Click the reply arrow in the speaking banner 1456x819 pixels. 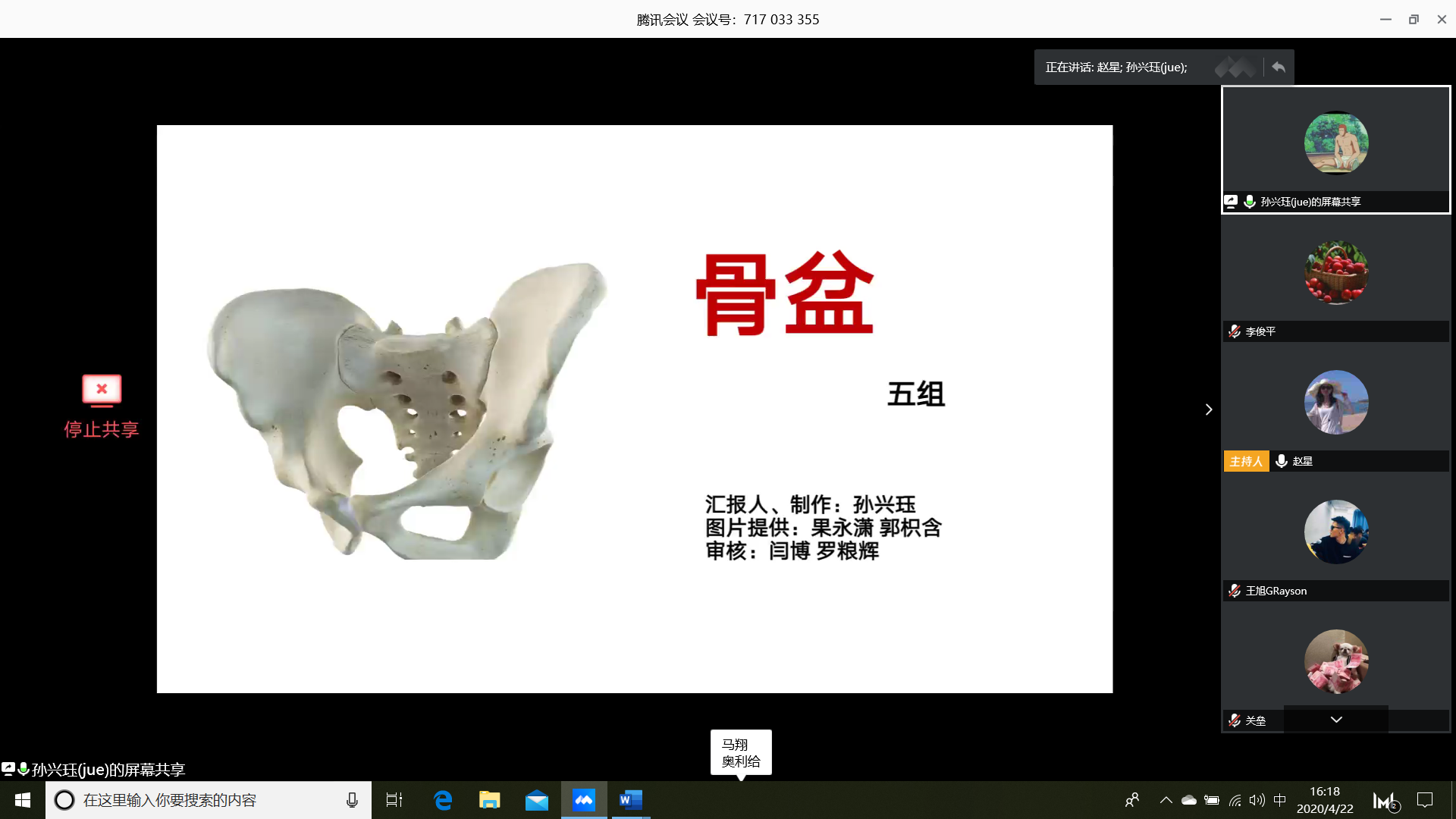[x=1279, y=67]
